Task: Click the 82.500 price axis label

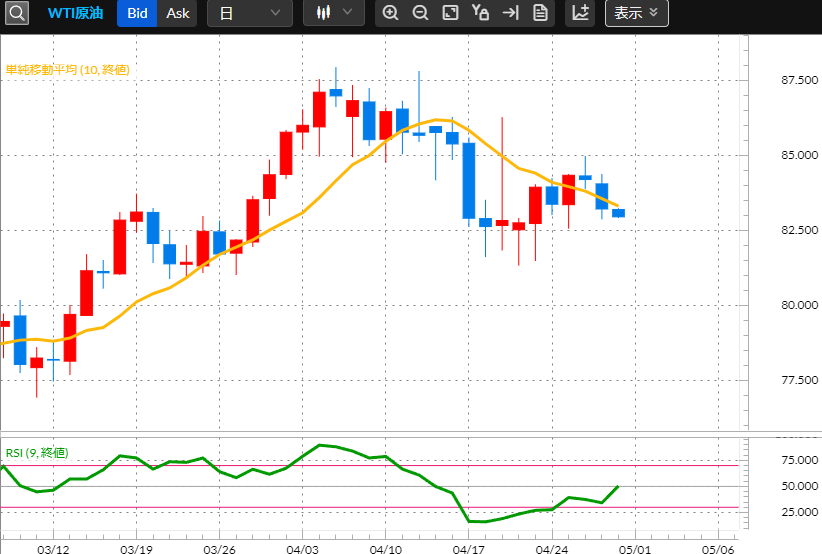Action: coord(799,230)
